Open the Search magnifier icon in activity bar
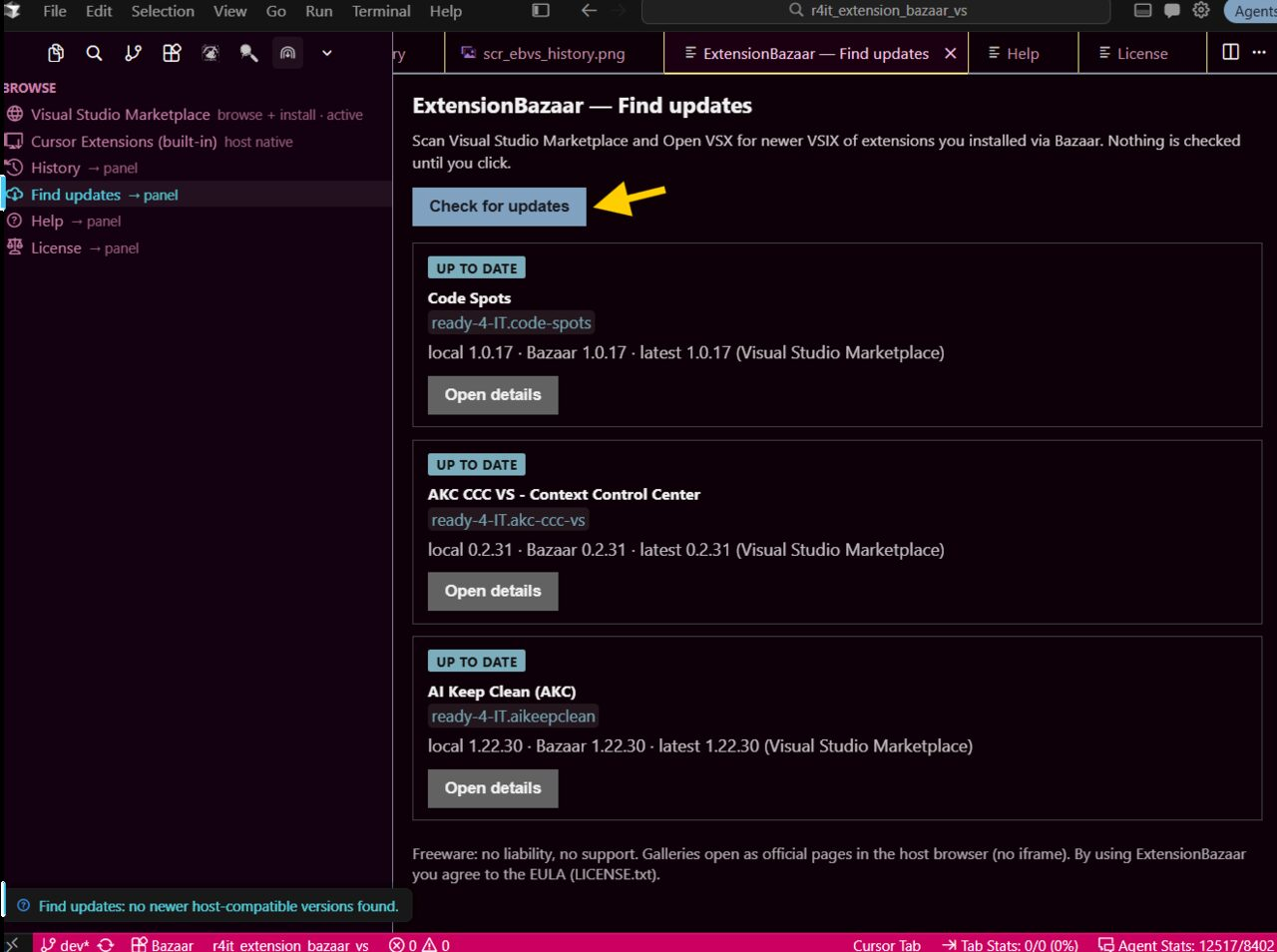1277x952 pixels. coord(94,53)
